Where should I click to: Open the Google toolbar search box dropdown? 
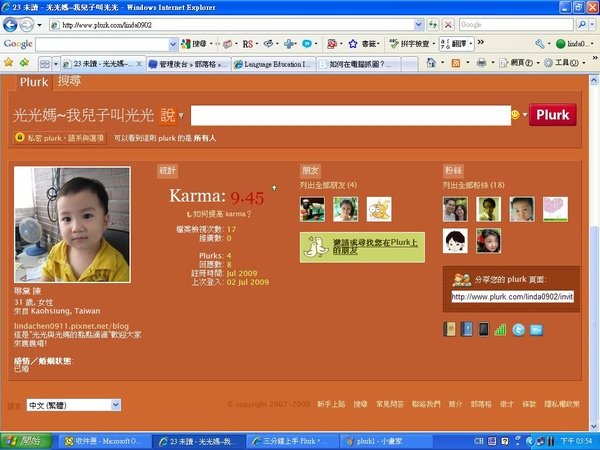click(173, 44)
